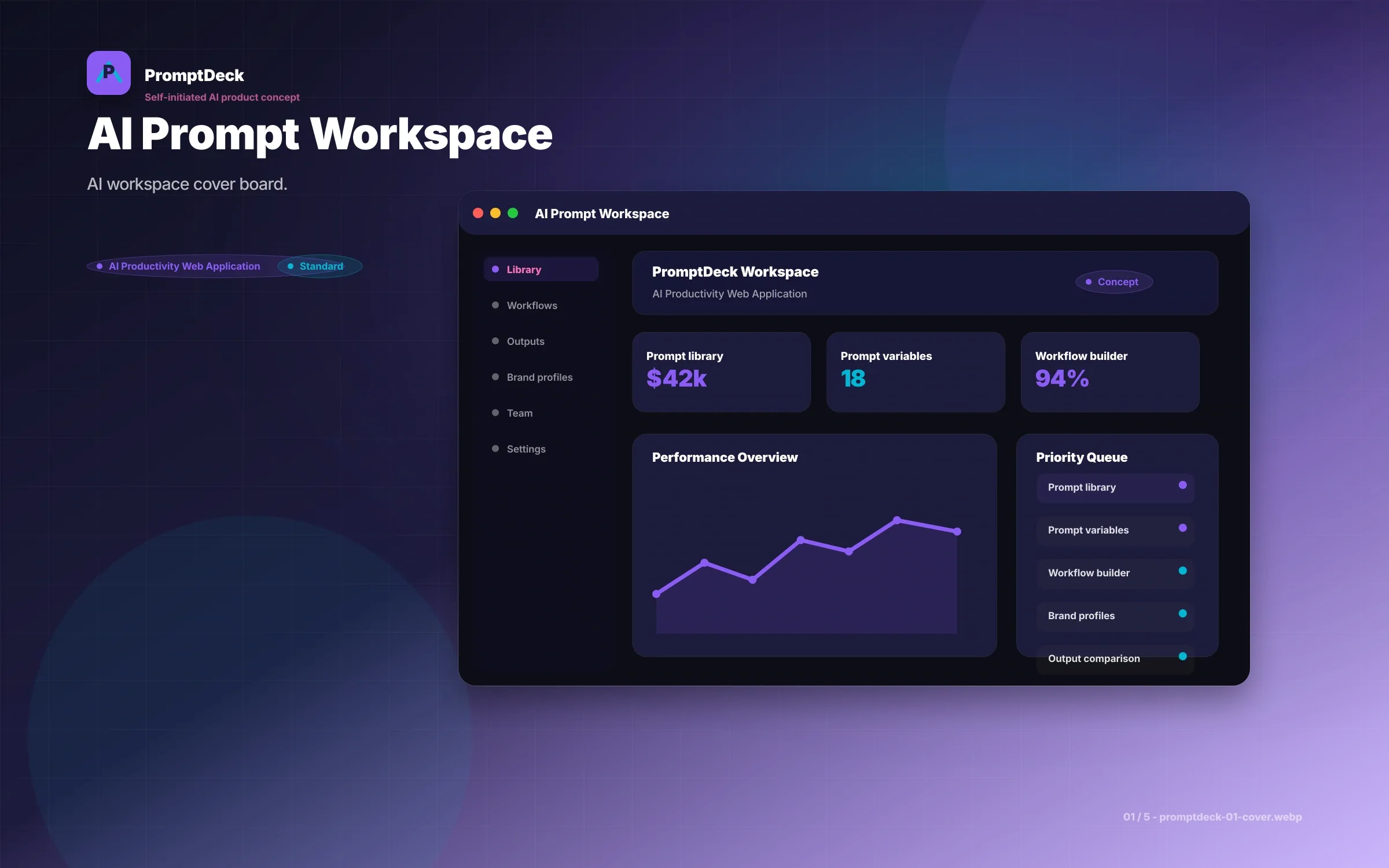Click the yellow minimize window dot
The image size is (1389, 868).
point(495,213)
